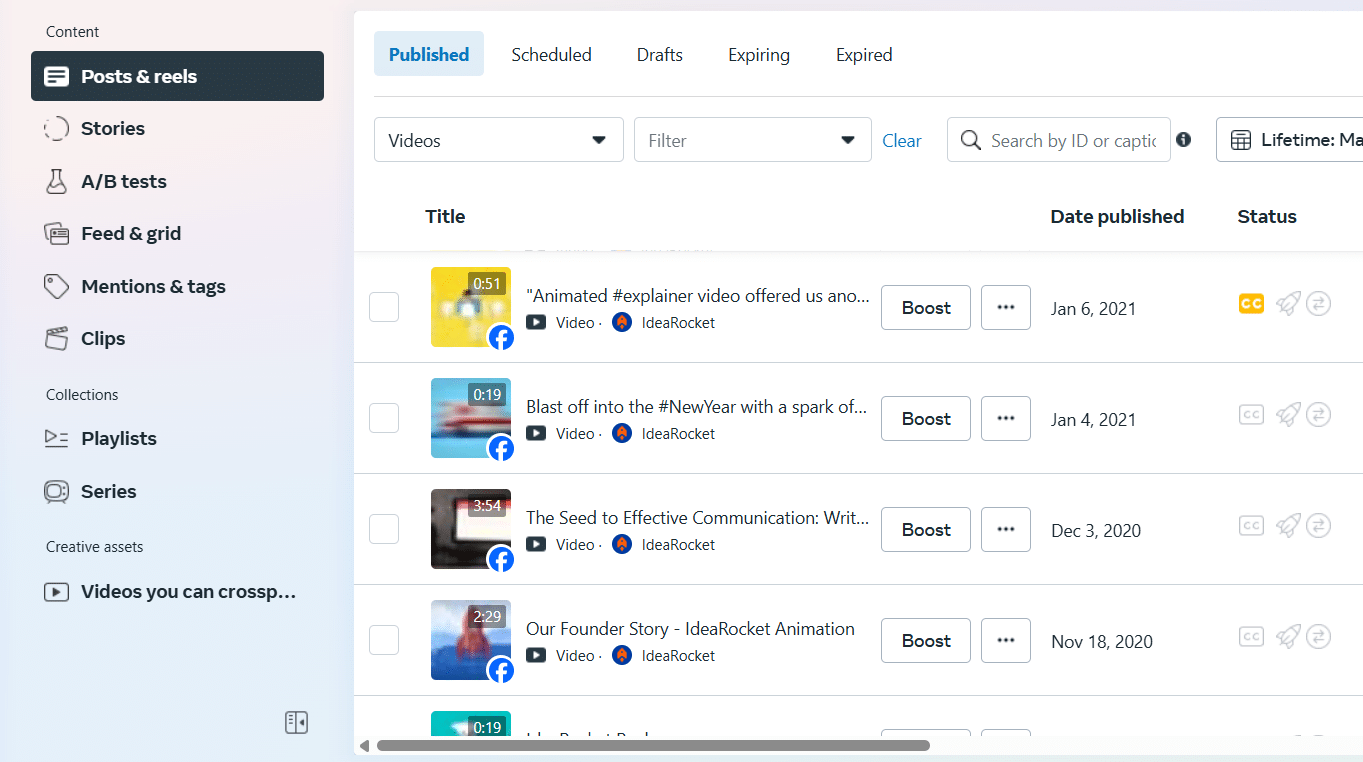Boost The Seed to Effective Communication video

click(x=925, y=530)
